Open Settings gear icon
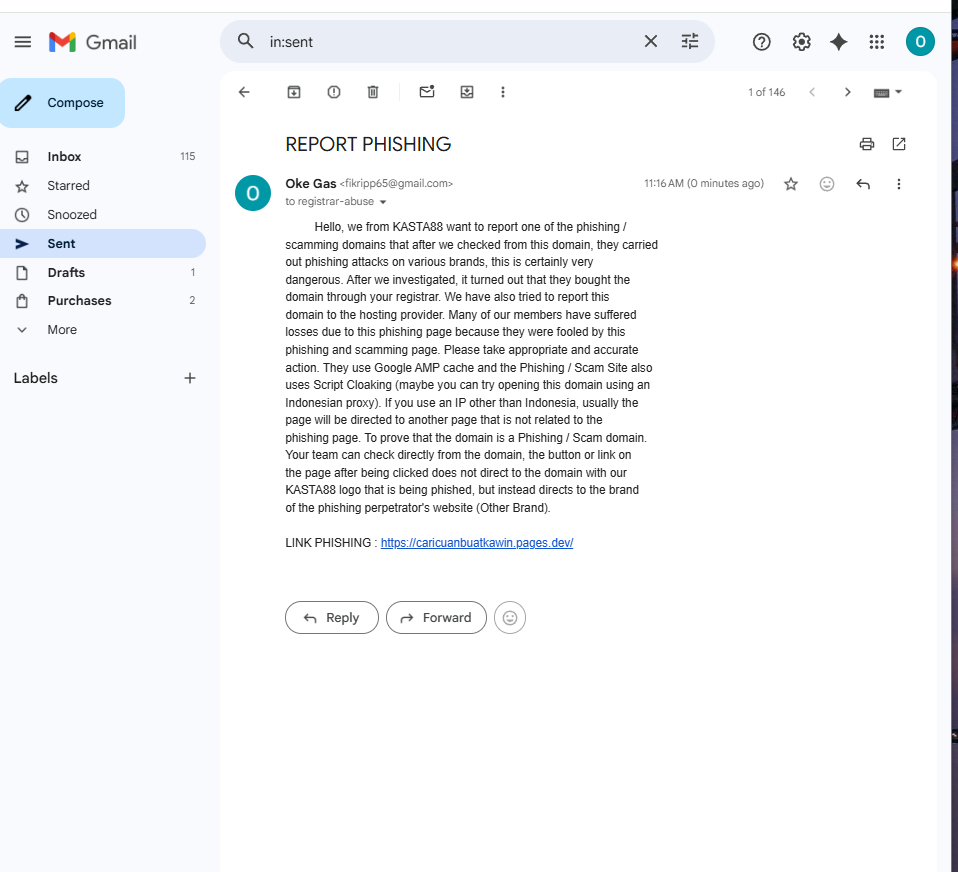958x872 pixels. (x=802, y=42)
